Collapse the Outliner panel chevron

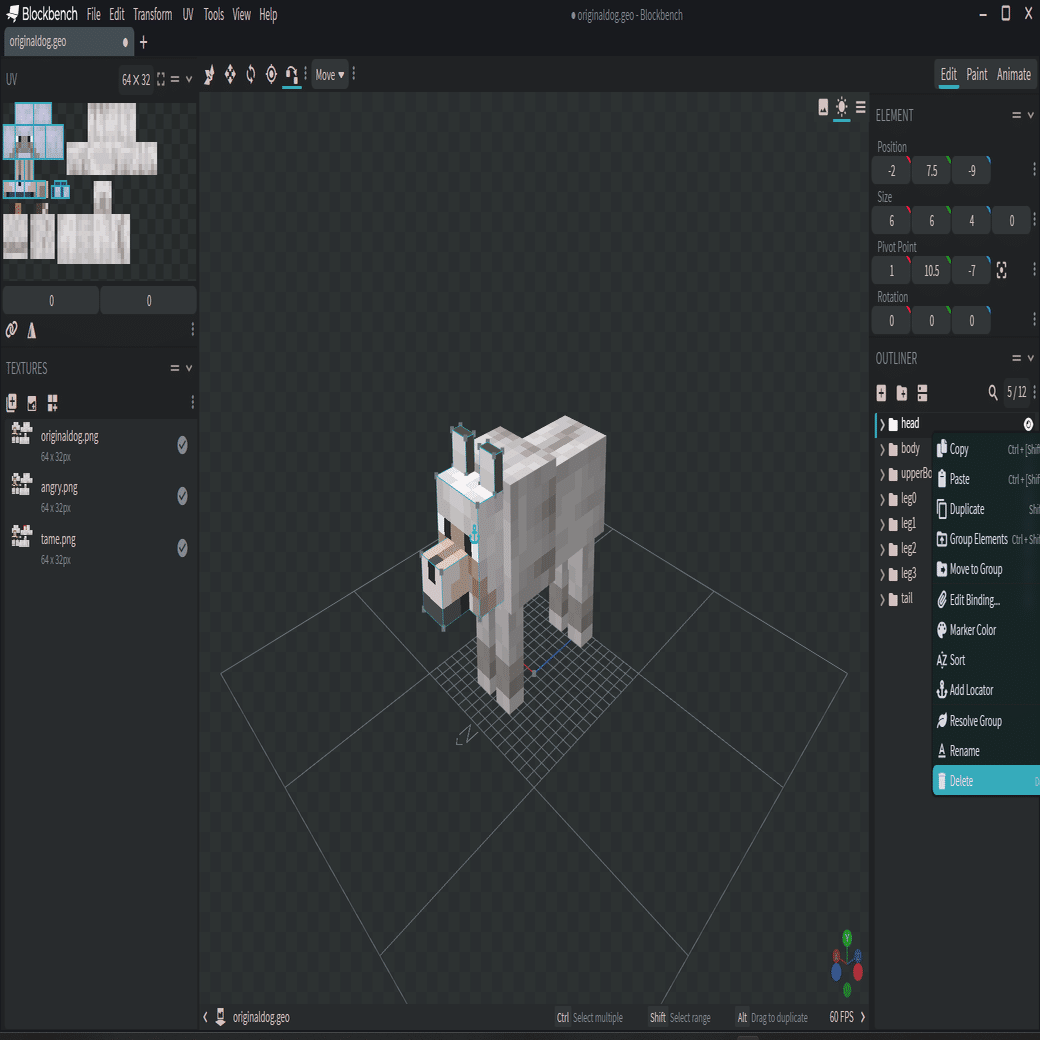coord(1031,358)
